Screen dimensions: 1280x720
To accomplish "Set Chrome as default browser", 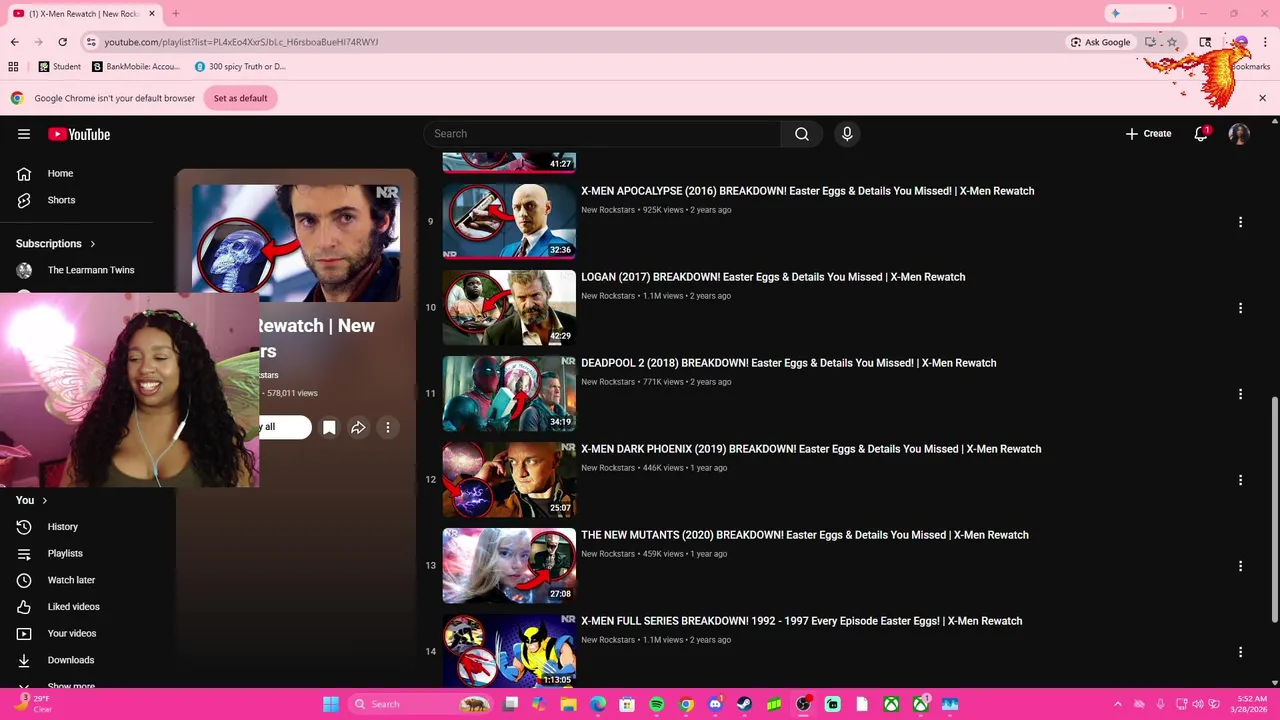I will click(240, 98).
